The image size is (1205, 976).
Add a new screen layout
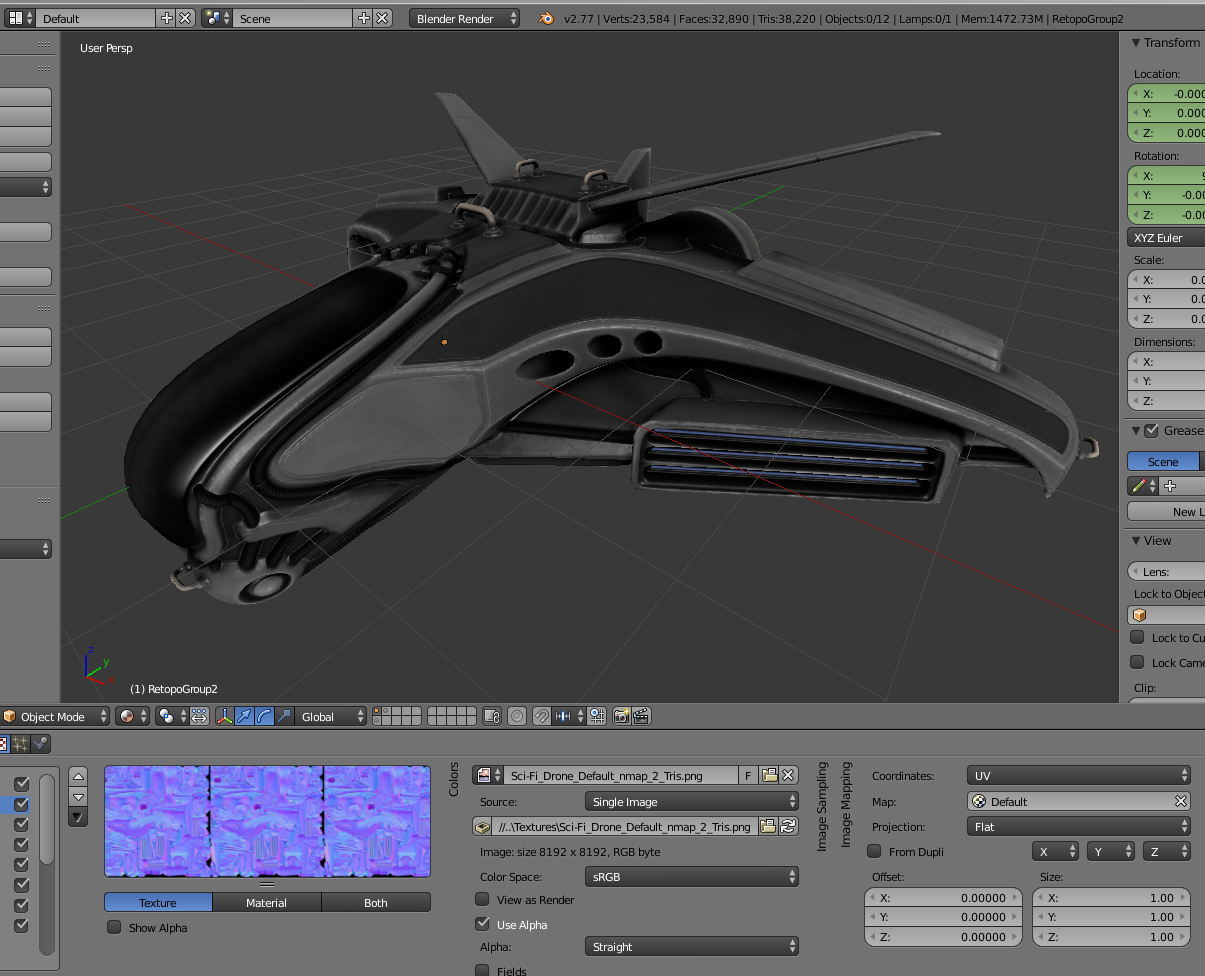(x=167, y=18)
